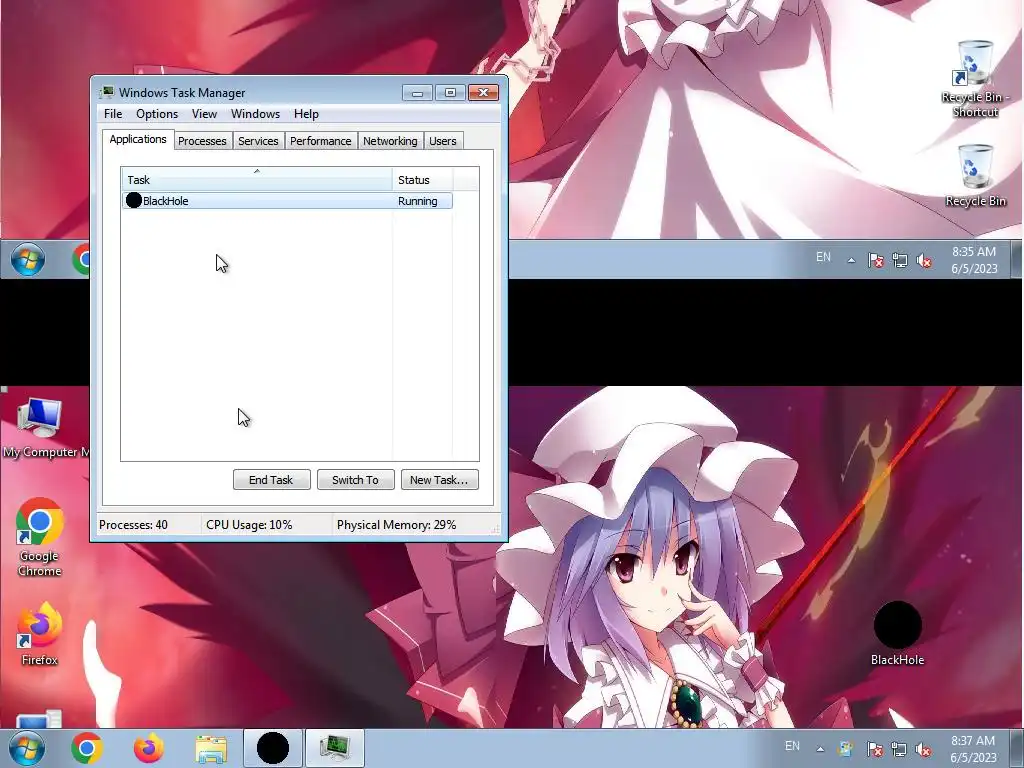Click the muted volume icon in bottom tray

coord(923,749)
